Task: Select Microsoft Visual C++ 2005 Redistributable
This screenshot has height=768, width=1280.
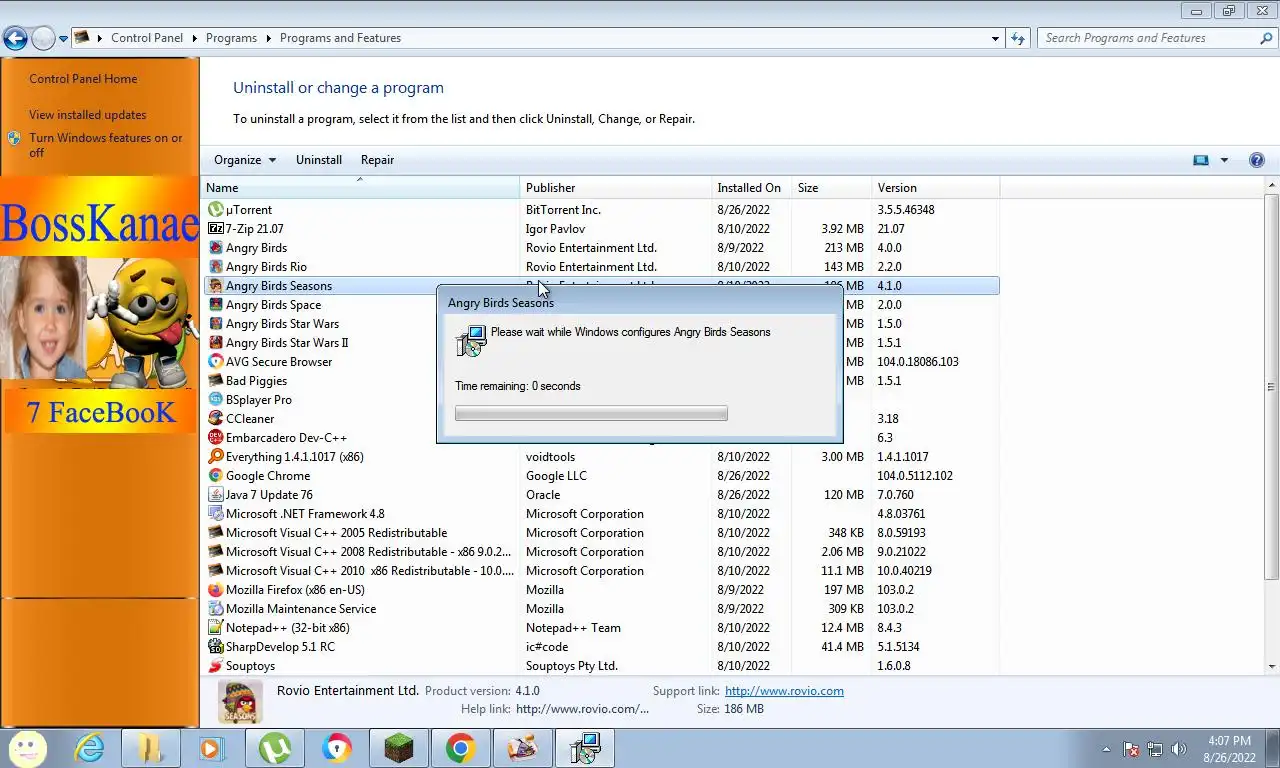Action: (x=601, y=533)
